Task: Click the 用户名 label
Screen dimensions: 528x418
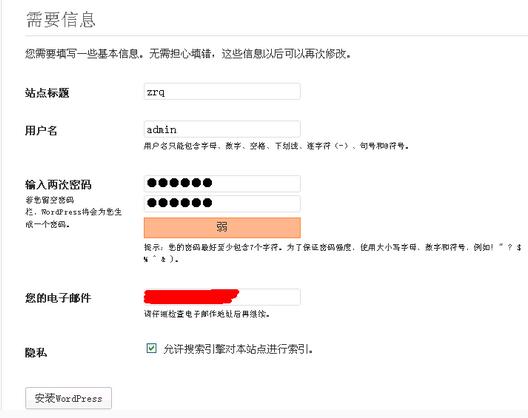Action: point(41,130)
